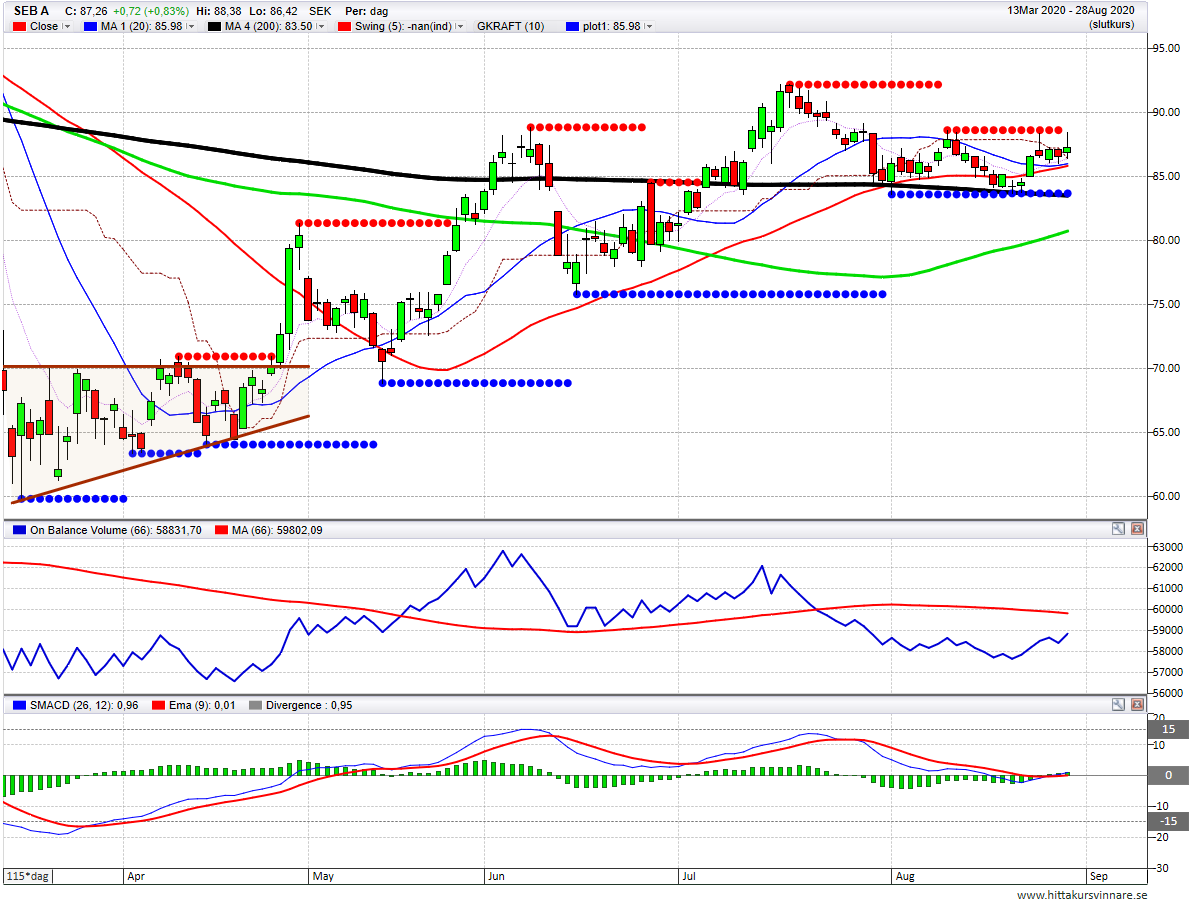Click the 'C: 87,26' closing price value
Screen dimensions: 1192x900
86,11
